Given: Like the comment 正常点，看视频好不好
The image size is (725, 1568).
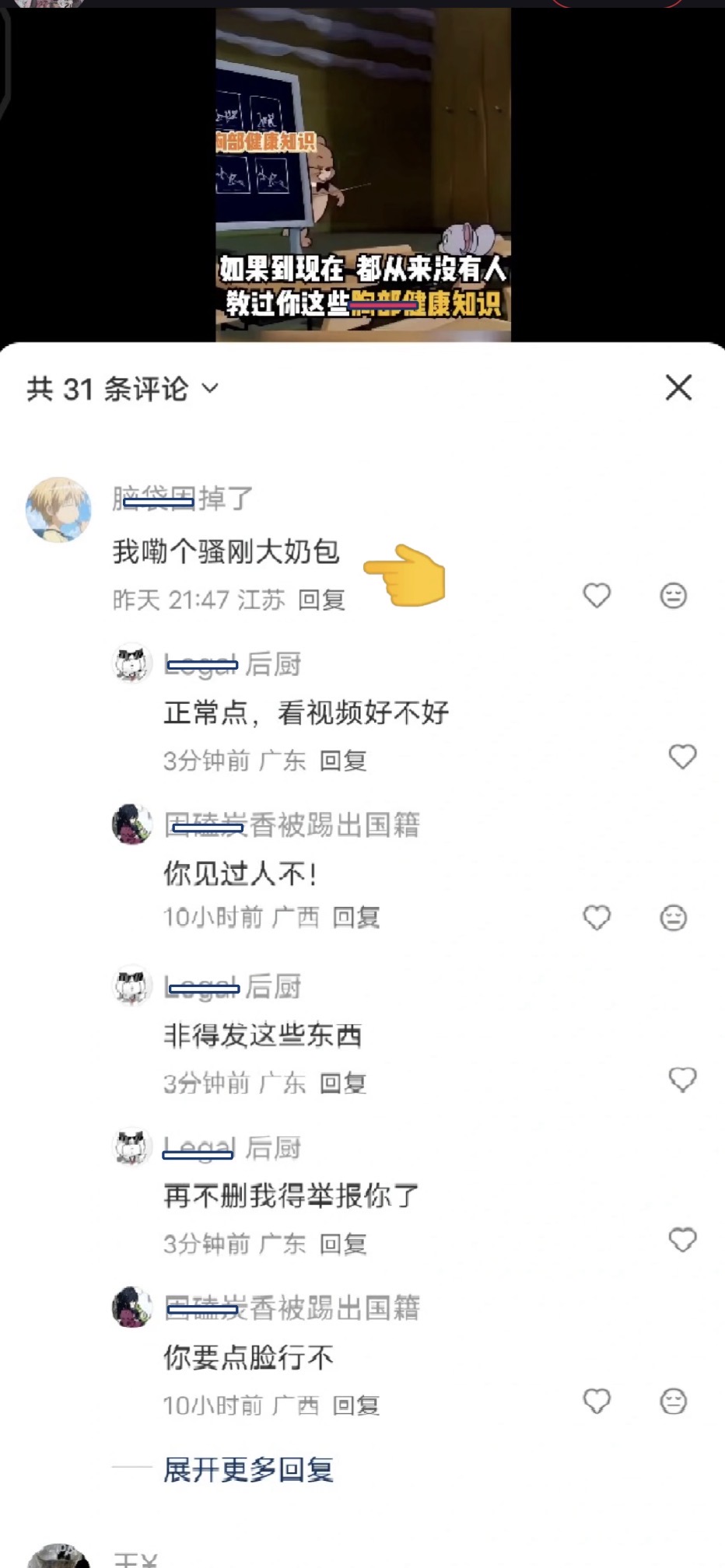Looking at the screenshot, I should point(682,757).
